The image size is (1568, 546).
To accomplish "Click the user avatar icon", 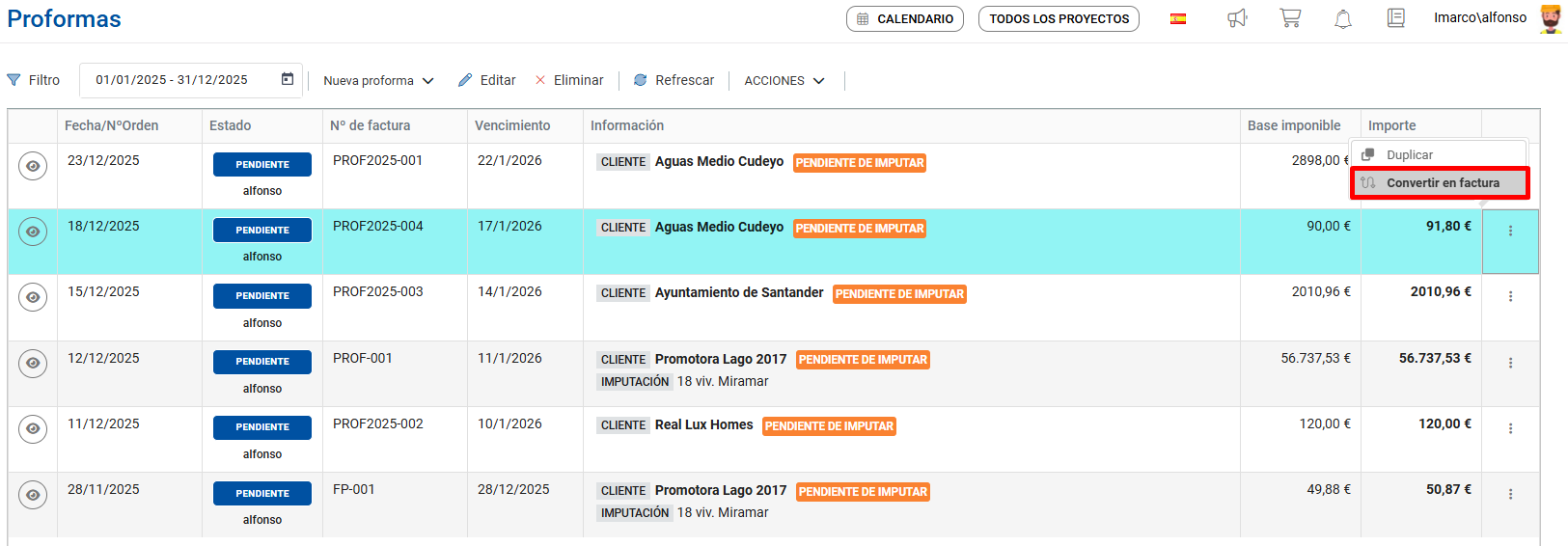I will [1550, 18].
